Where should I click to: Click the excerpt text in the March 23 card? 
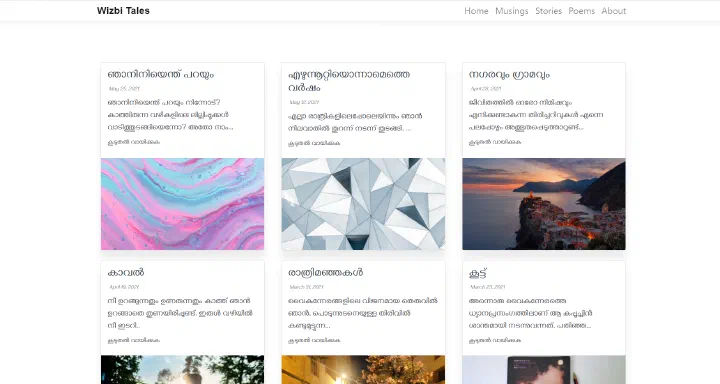tap(530, 313)
